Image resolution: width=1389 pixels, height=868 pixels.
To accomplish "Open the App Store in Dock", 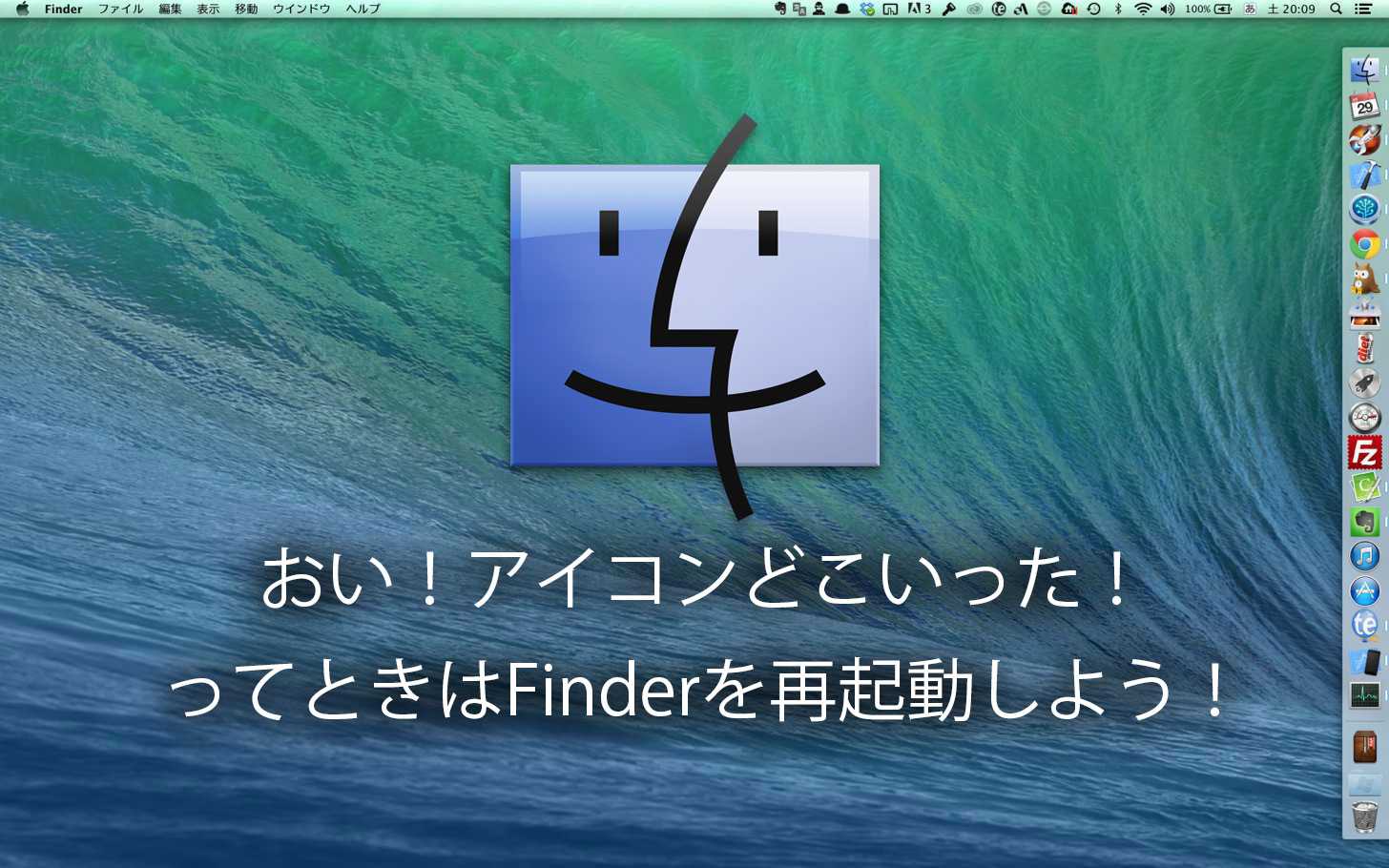I will coord(1364,590).
